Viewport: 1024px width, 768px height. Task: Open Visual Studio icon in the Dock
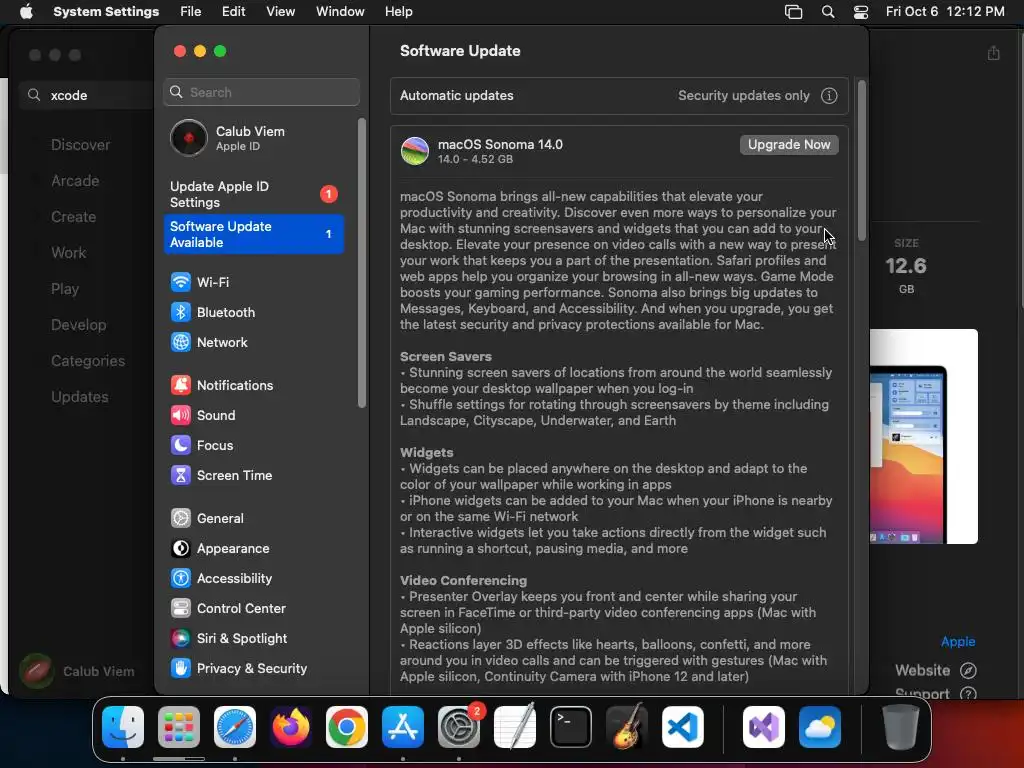tap(764, 727)
